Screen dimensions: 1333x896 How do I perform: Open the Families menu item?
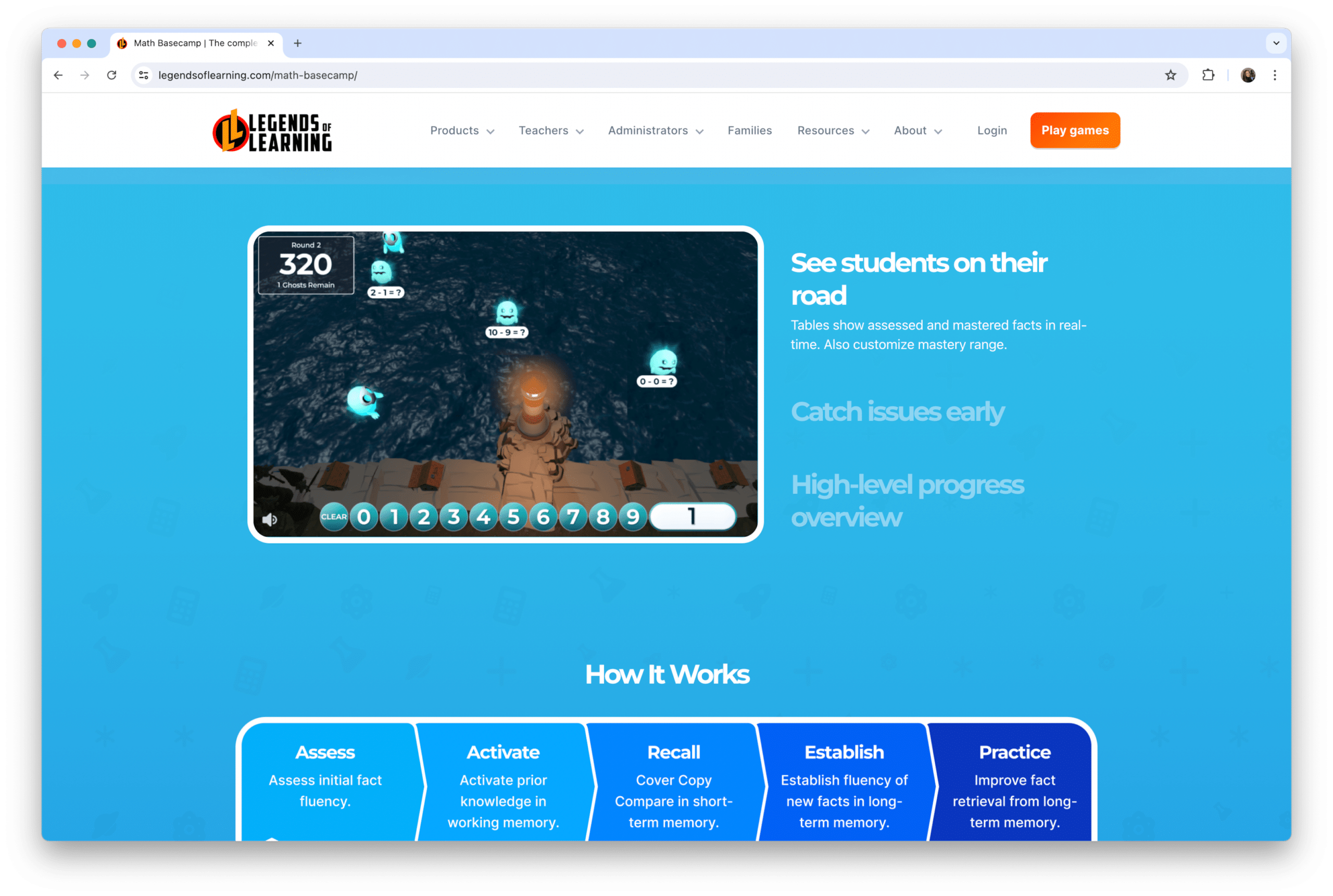(x=749, y=130)
